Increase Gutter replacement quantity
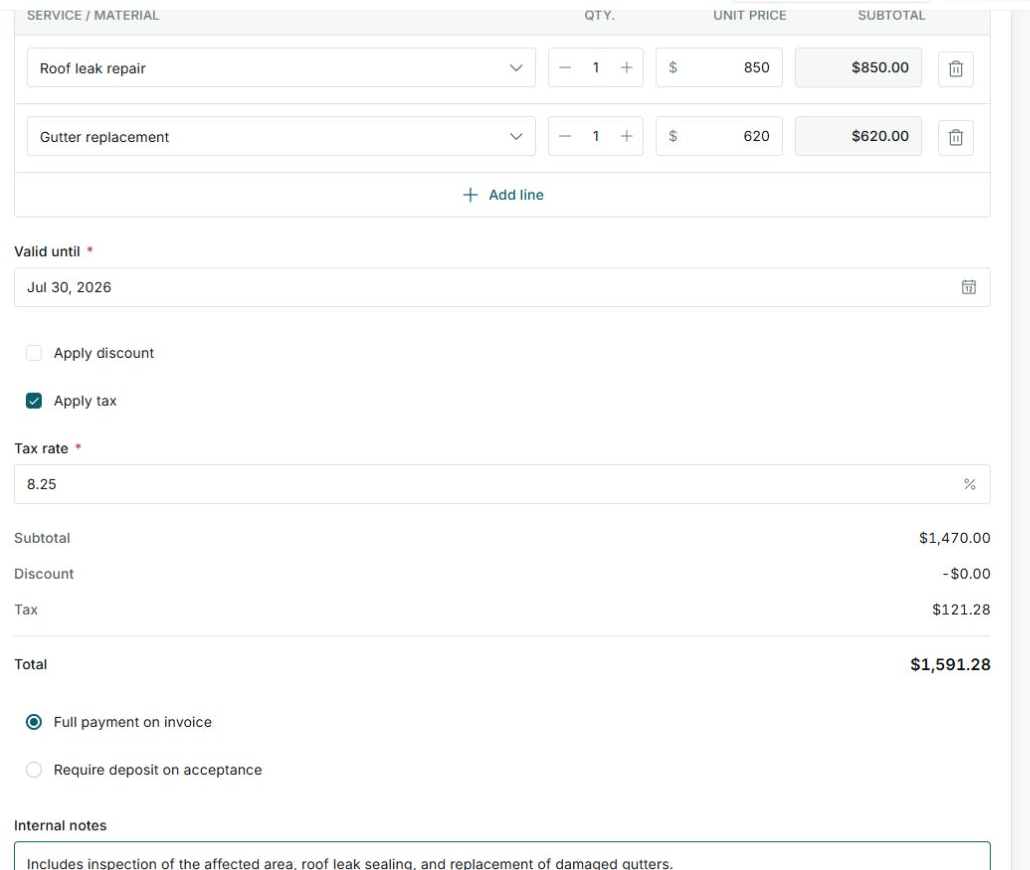Screen dimensions: 1030x870 626,136
